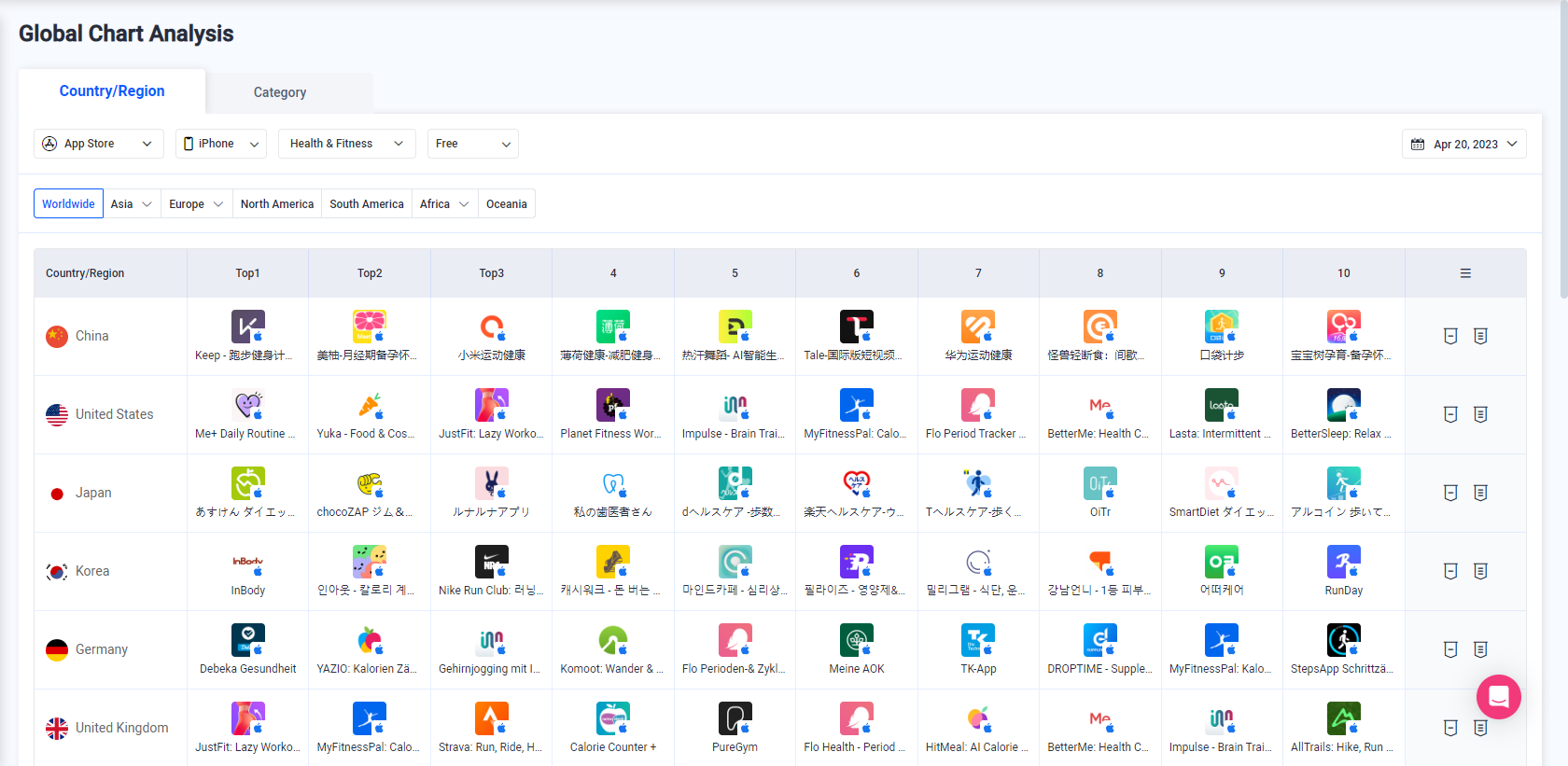
Task: Click first report icon in Japan row
Action: [1450, 493]
